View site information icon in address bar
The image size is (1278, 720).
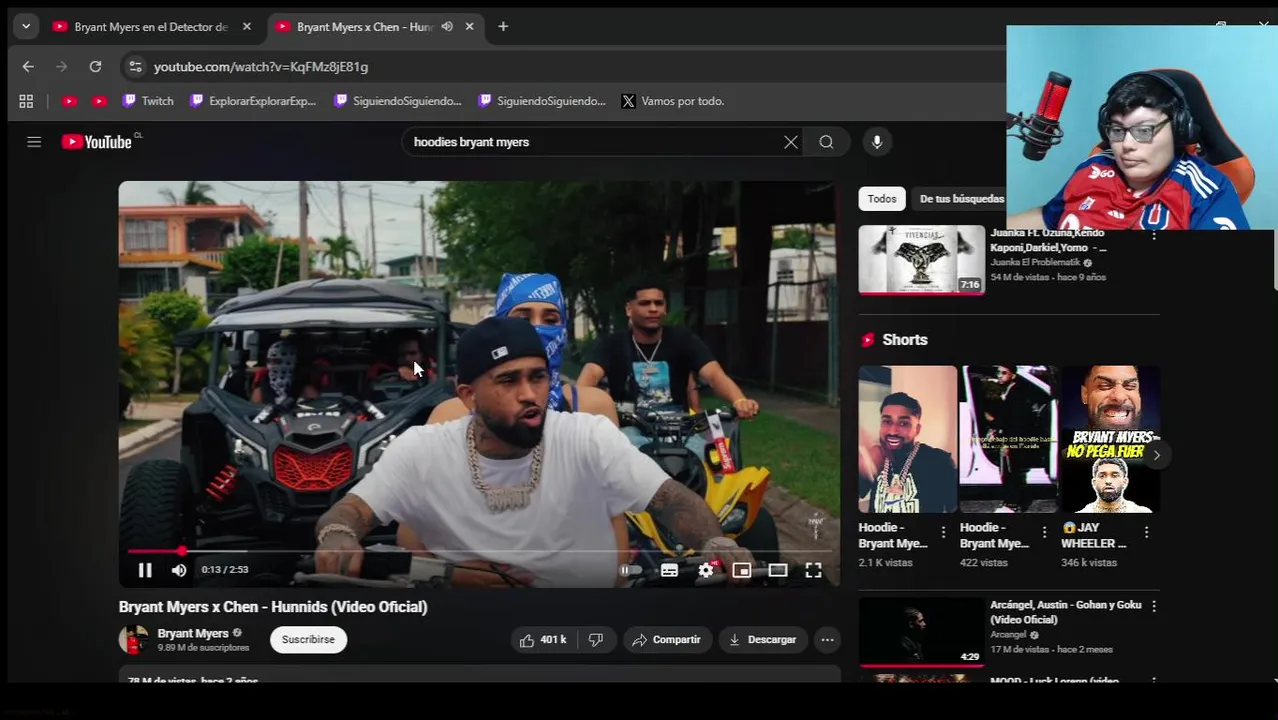point(135,67)
